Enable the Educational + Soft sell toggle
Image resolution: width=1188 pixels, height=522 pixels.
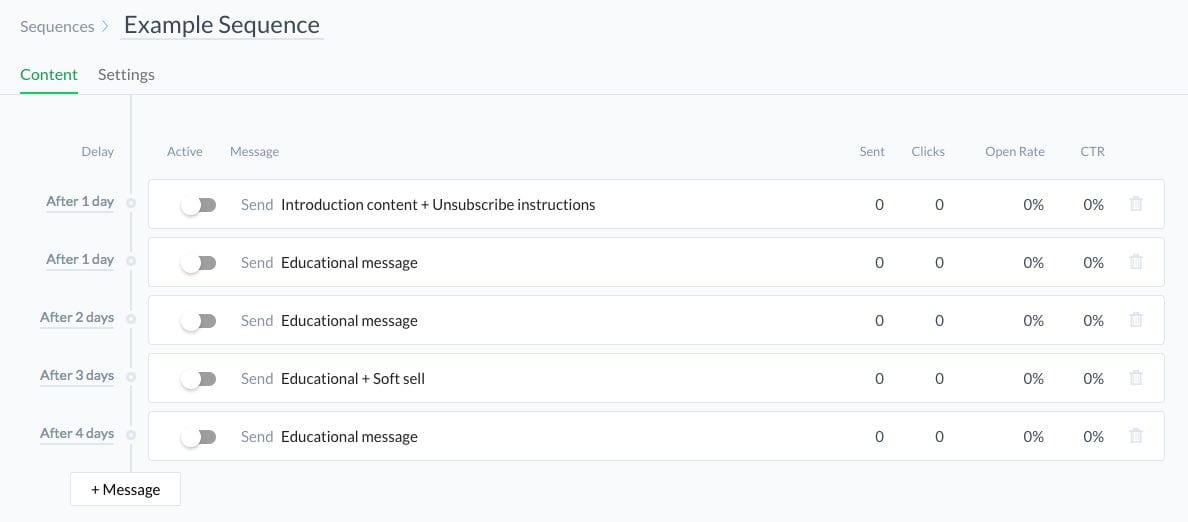pyautogui.click(x=199, y=379)
